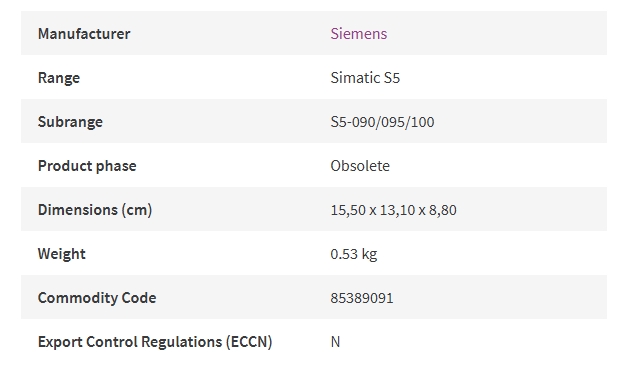Click the empty area of the Commodity Code row
Image resolution: width=618 pixels, height=367 pixels.
pos(501,297)
